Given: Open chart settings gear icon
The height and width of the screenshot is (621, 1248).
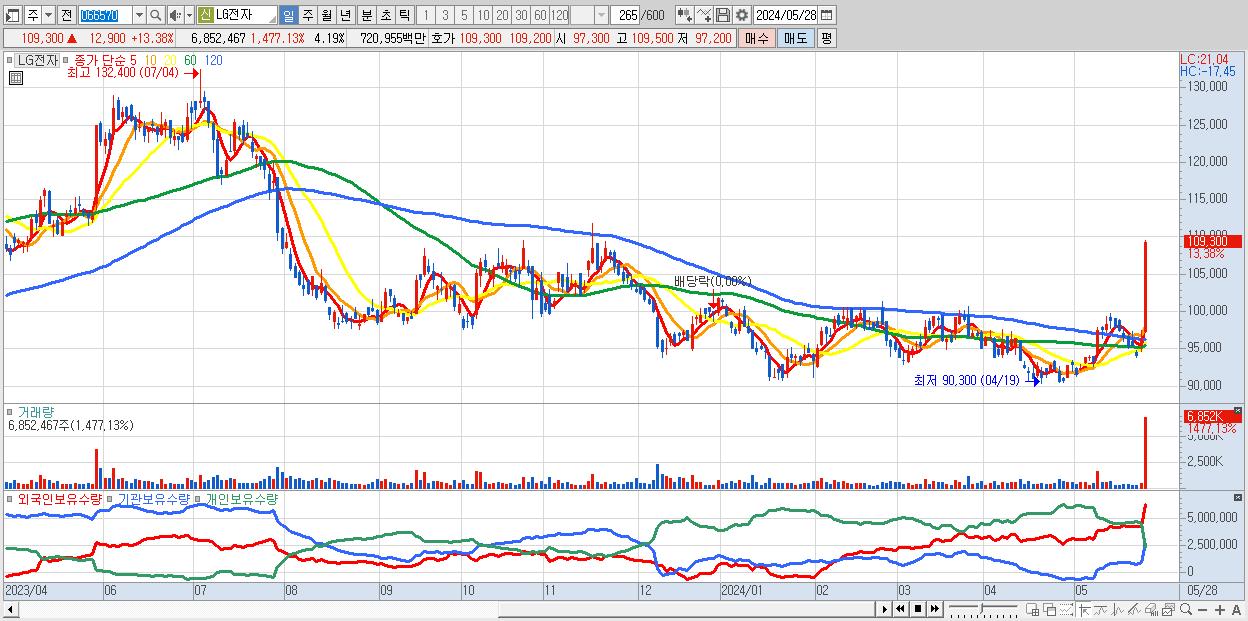Looking at the screenshot, I should click(741, 15).
